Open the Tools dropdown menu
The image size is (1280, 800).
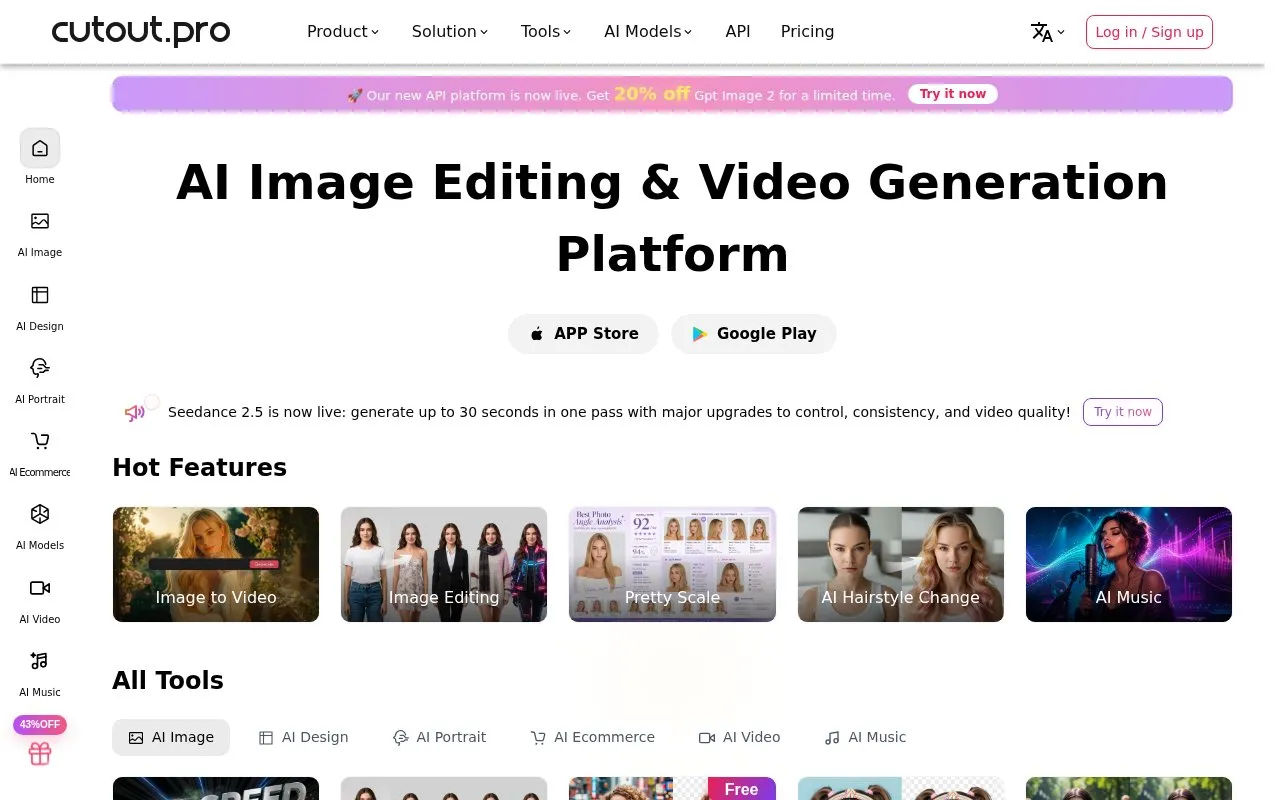tap(546, 32)
